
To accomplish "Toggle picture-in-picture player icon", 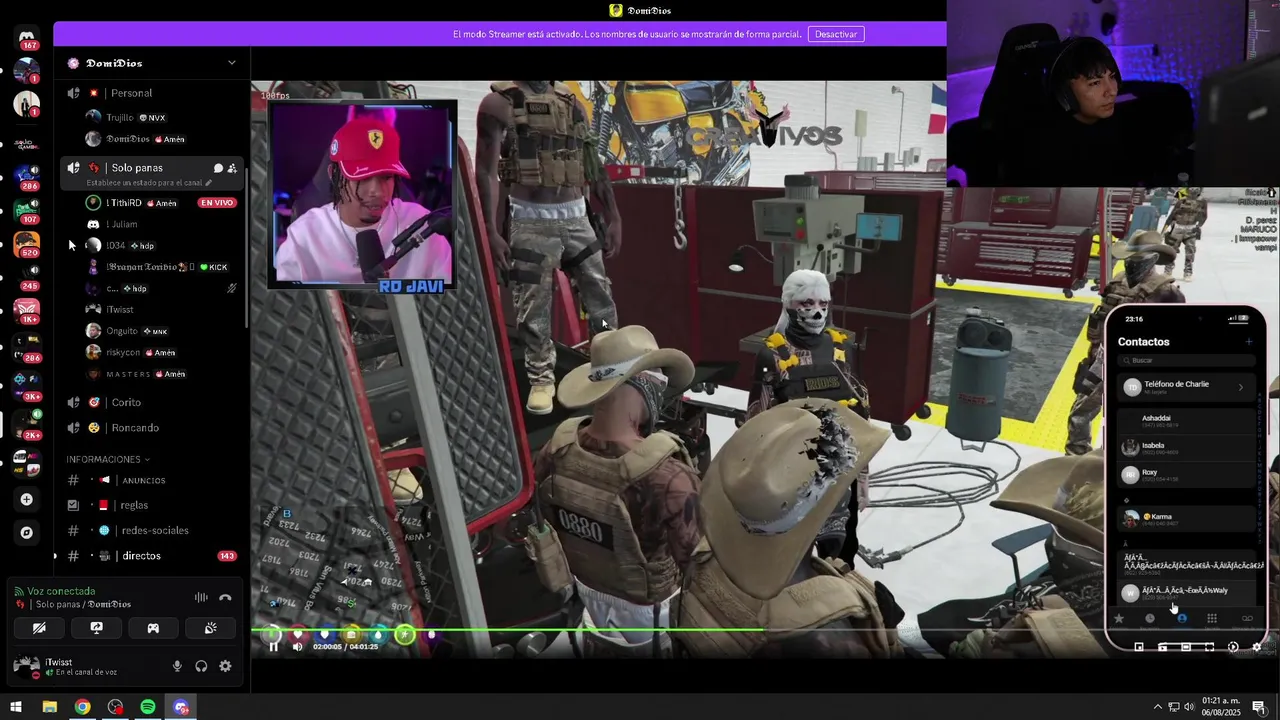I will tap(1139, 647).
